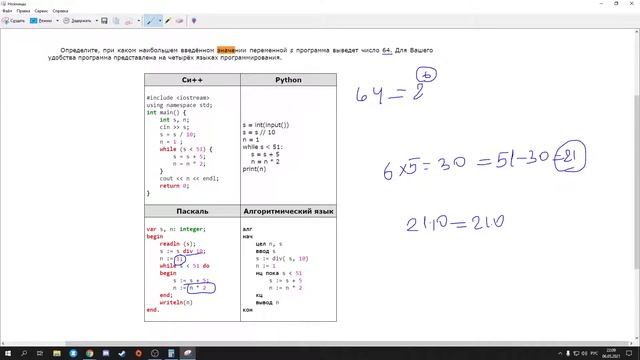Image resolution: width=640 pixels, height=360 pixels.
Task: Open the taskbar clock and date
Action: (611, 353)
